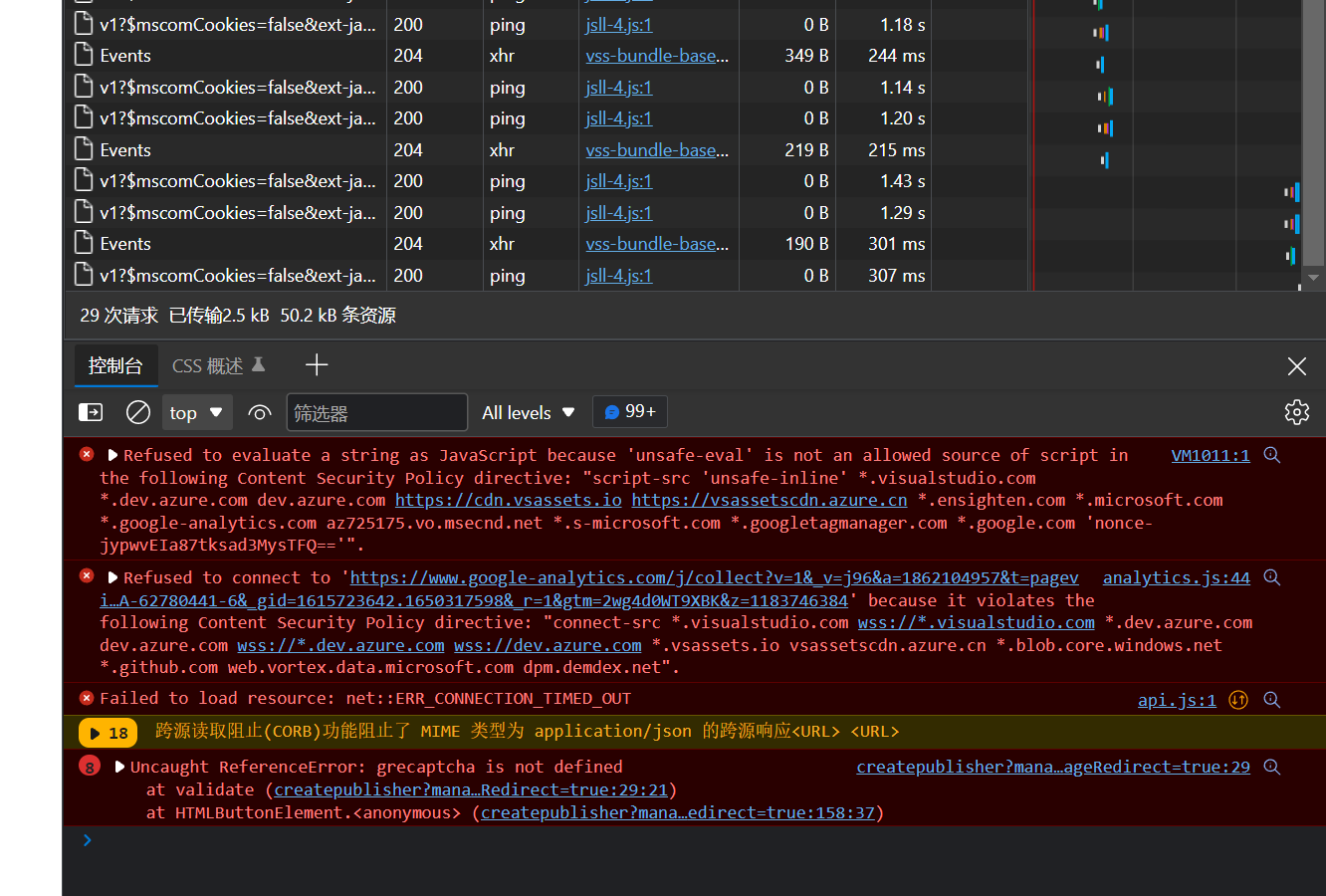Open the top execution context dropdown

197,411
